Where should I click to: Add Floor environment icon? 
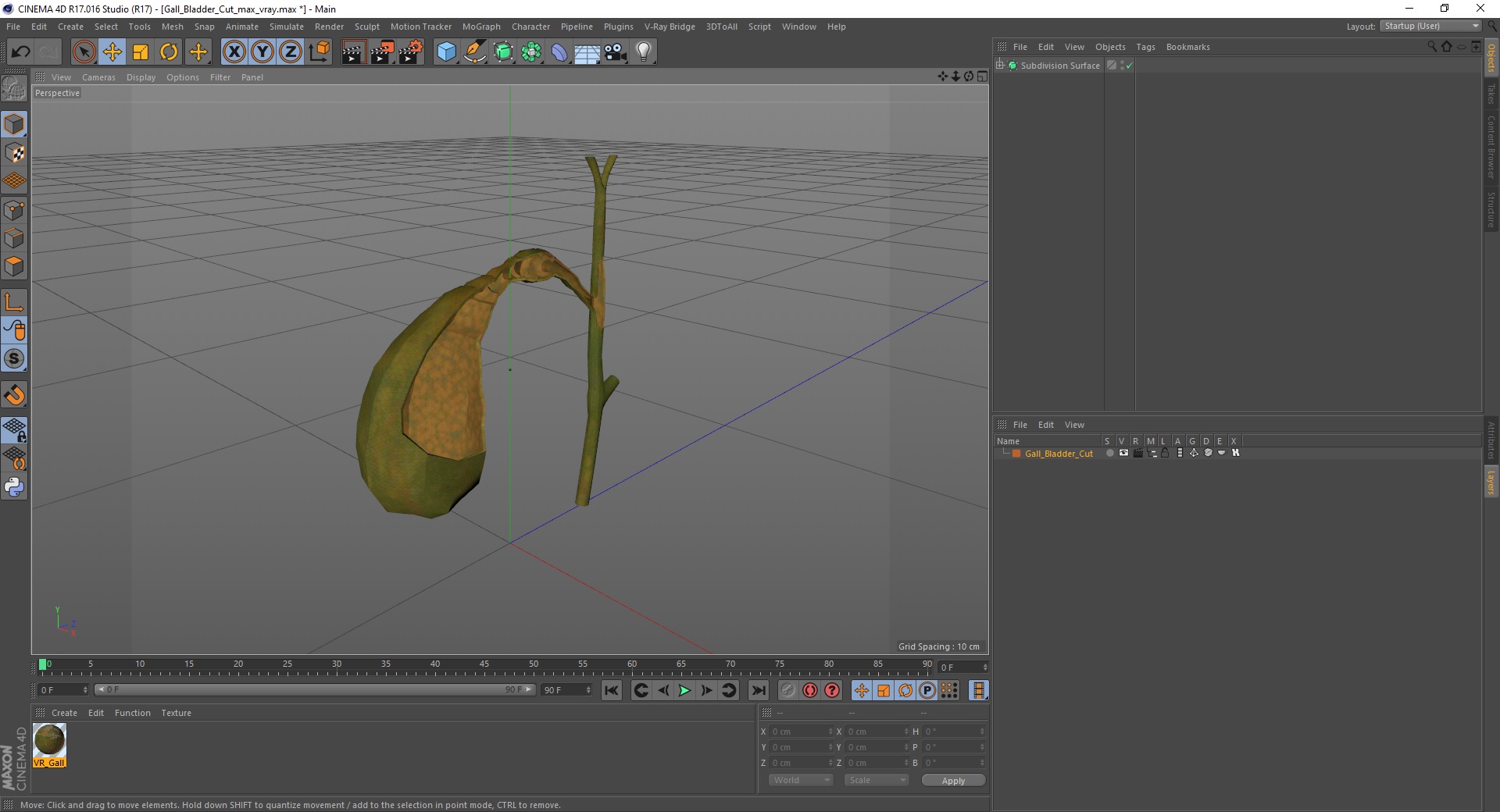(x=587, y=52)
